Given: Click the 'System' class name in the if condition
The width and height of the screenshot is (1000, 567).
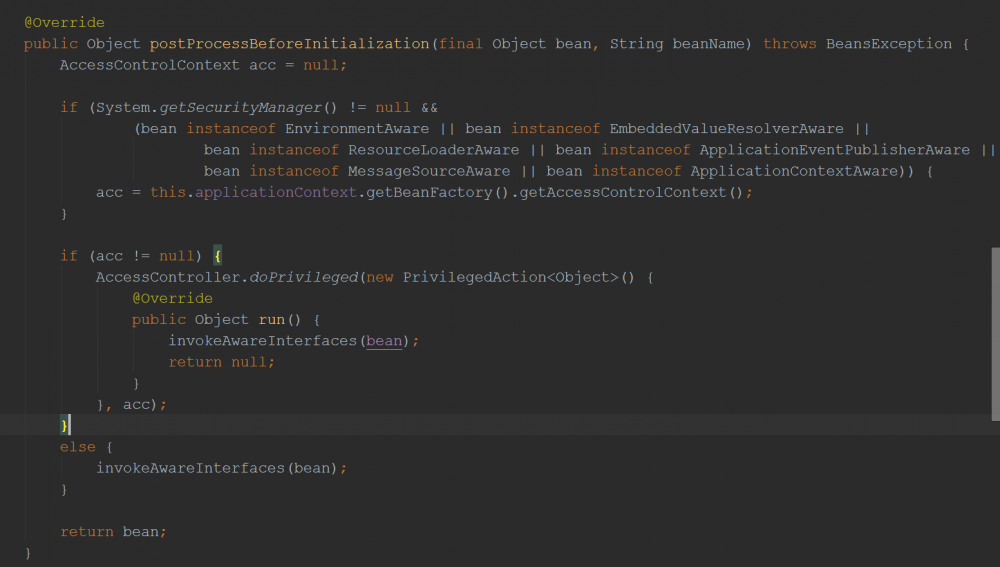Looking at the screenshot, I should [123, 108].
